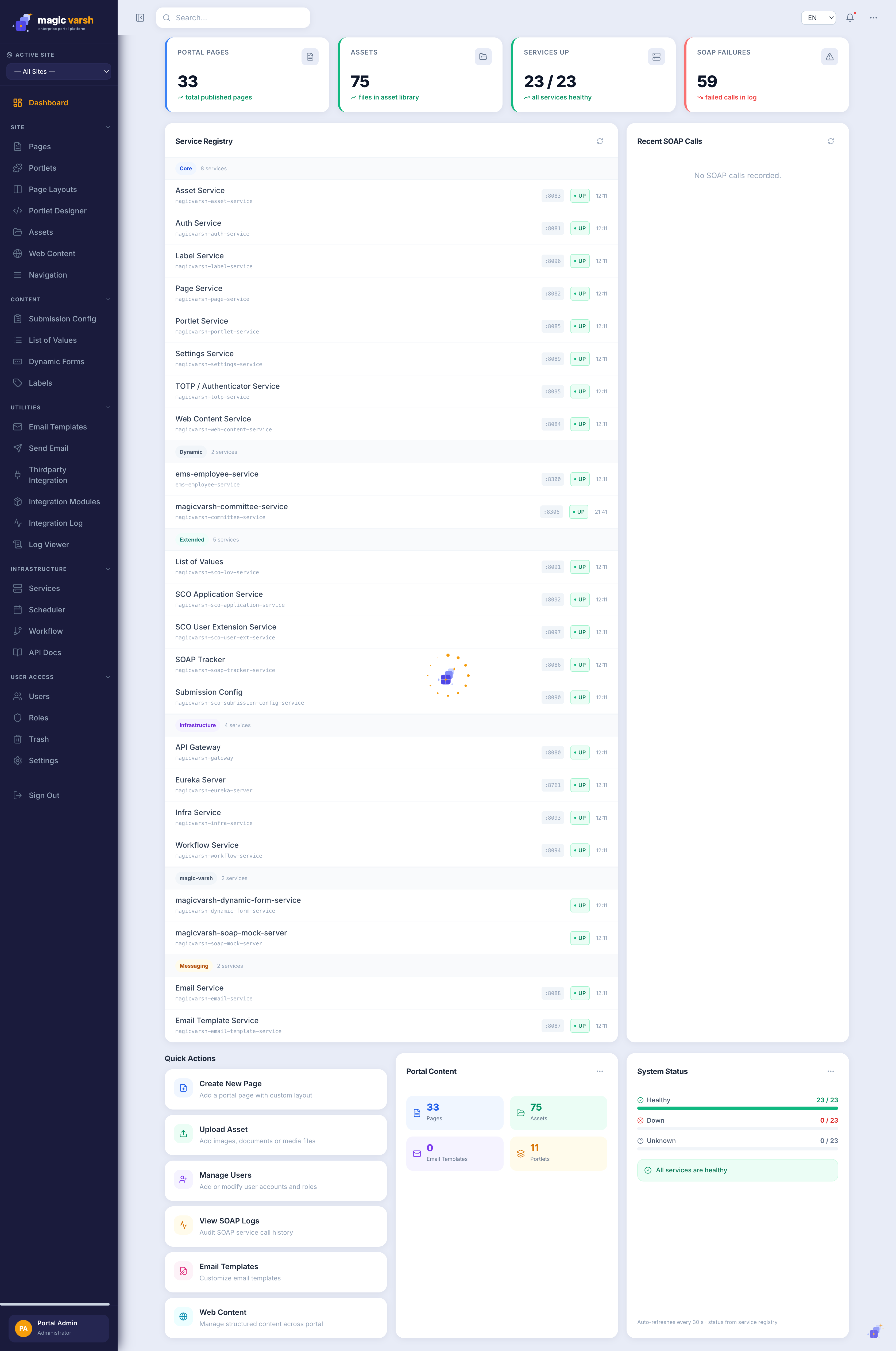896x1351 pixels.
Task: Open the Portal Content options menu
Action: (600, 1072)
